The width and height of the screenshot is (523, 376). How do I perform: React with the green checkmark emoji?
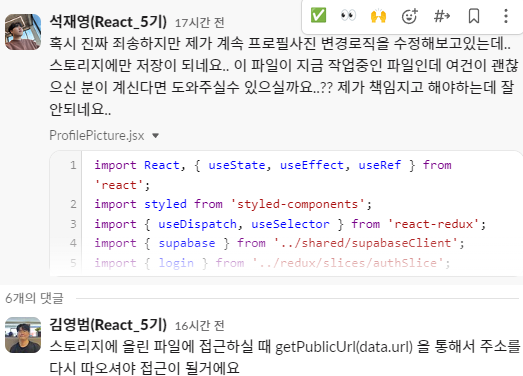[x=318, y=16]
